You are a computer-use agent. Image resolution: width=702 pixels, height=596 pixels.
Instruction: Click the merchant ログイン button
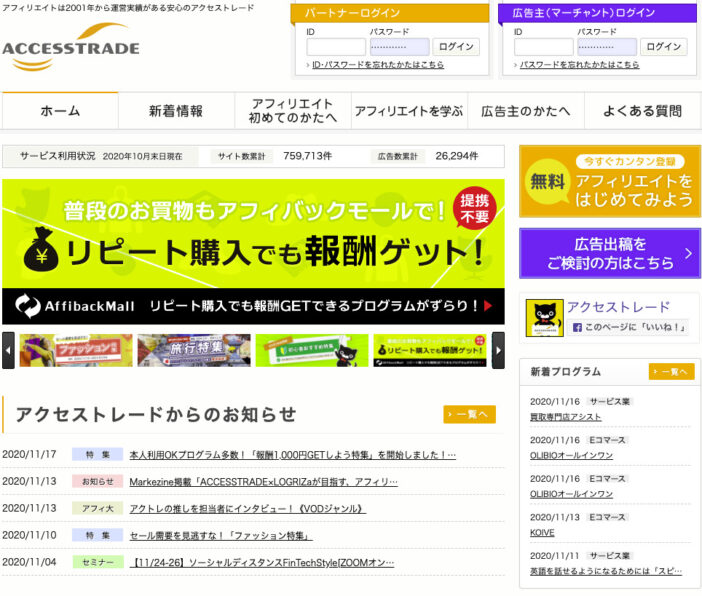[664, 47]
